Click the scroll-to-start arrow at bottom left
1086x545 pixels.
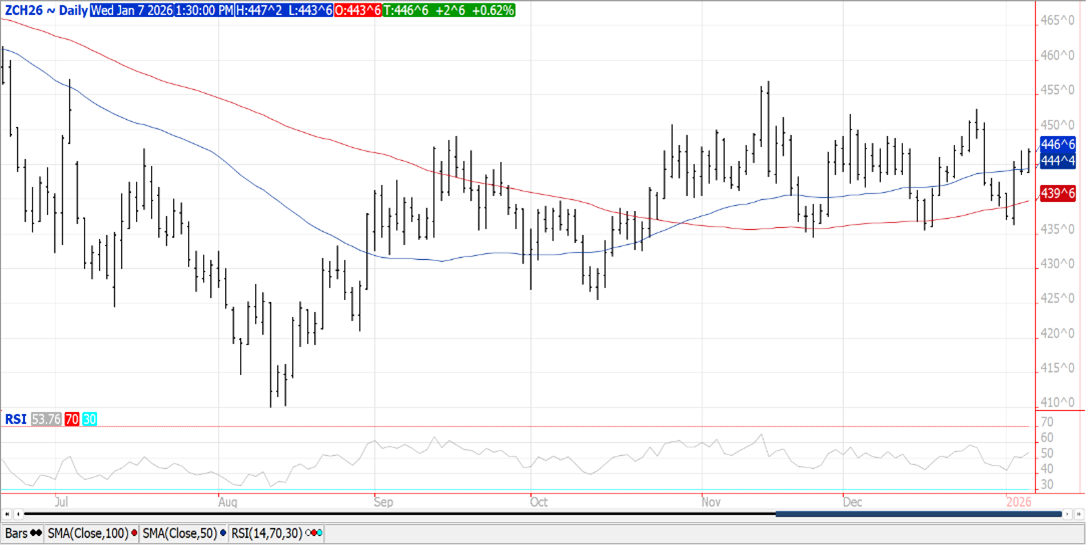tap(8, 514)
